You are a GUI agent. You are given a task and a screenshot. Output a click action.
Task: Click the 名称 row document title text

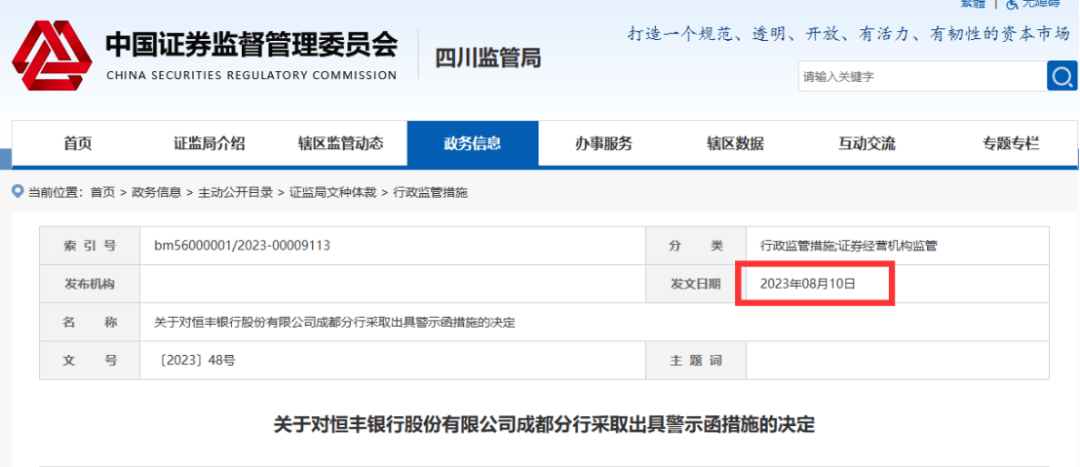(x=336, y=322)
